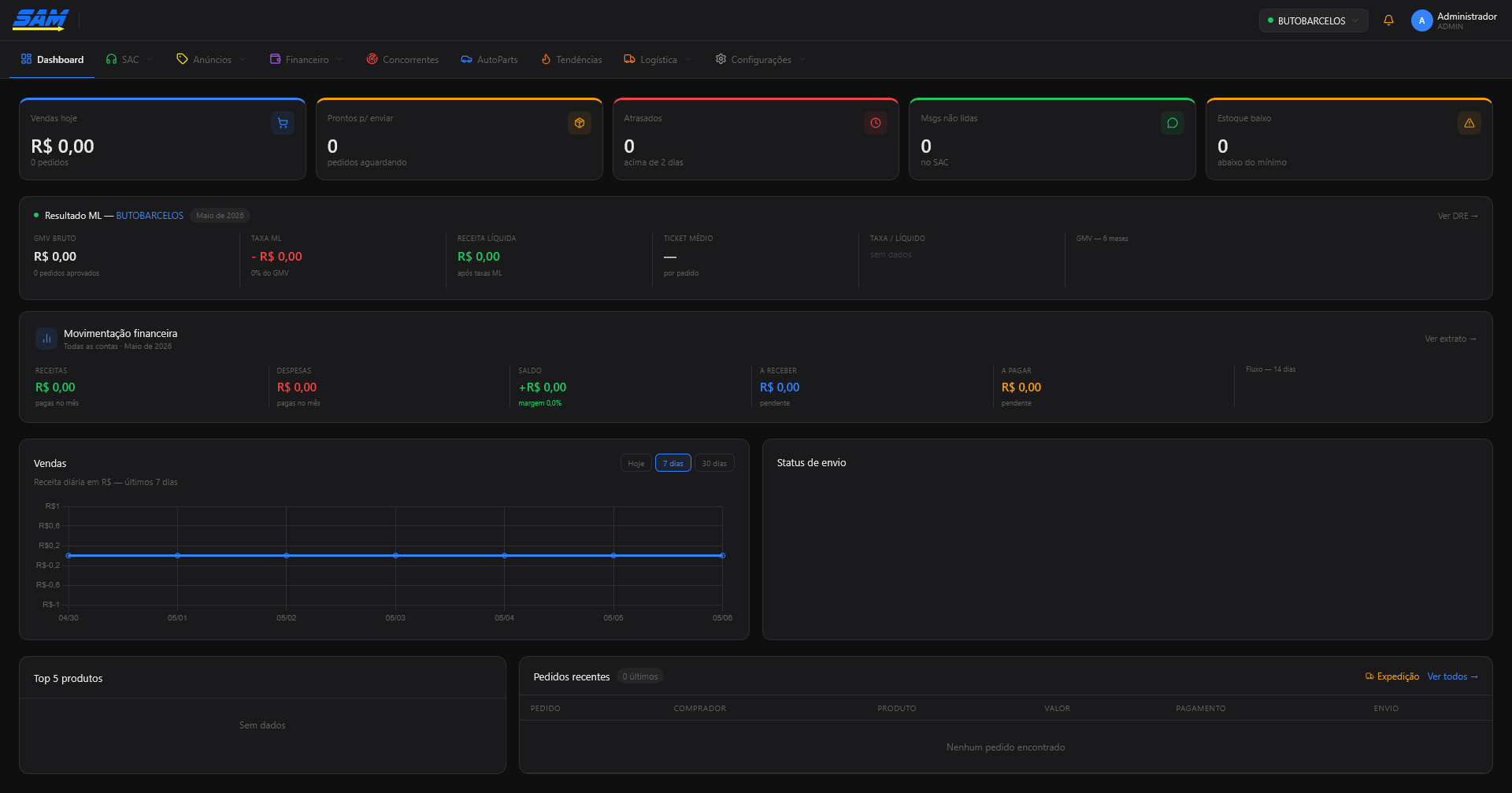The height and width of the screenshot is (793, 1512).
Task: Open the AutoParts tab
Action: pyautogui.click(x=489, y=59)
